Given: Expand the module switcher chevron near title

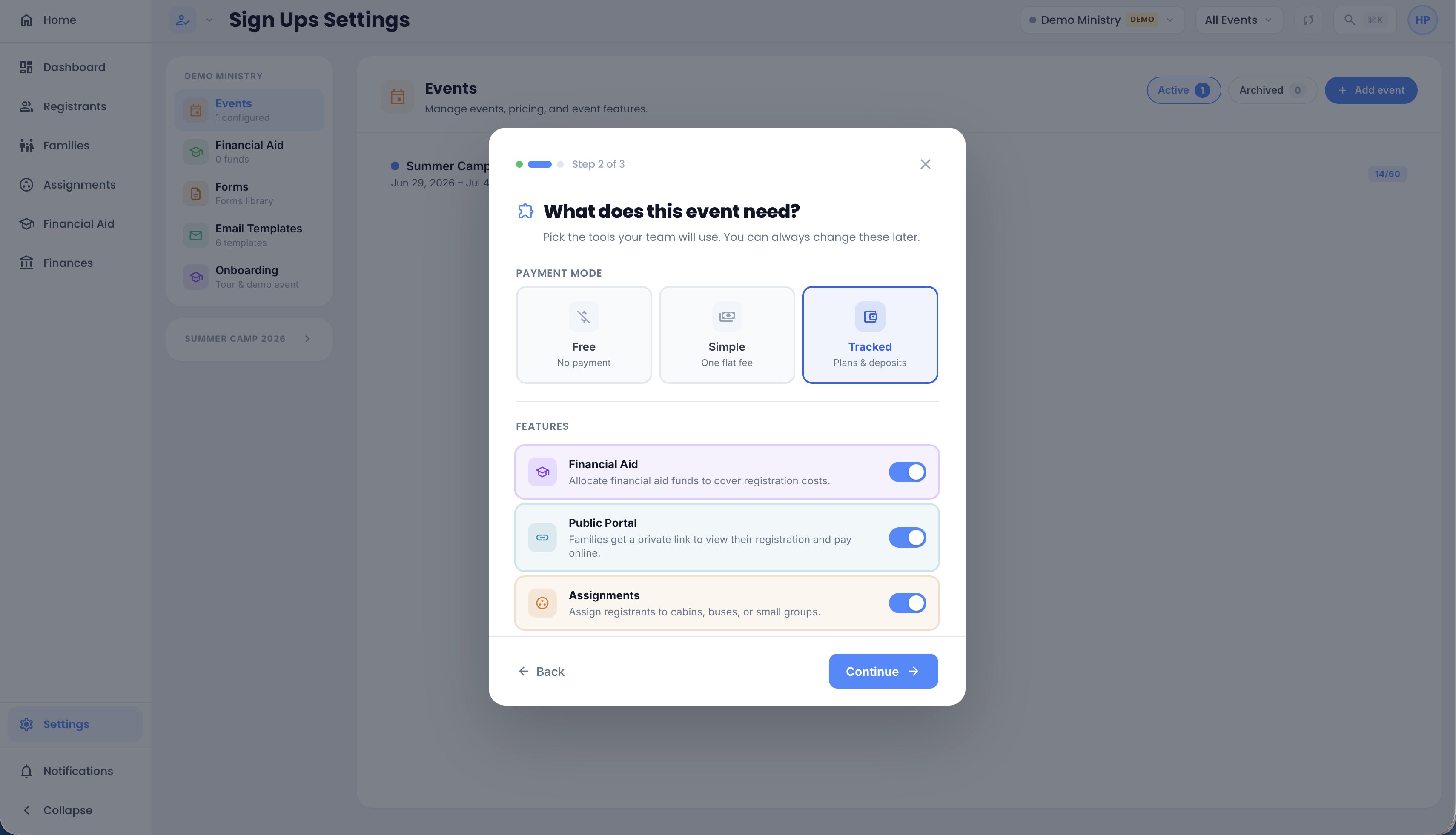Looking at the screenshot, I should (209, 20).
